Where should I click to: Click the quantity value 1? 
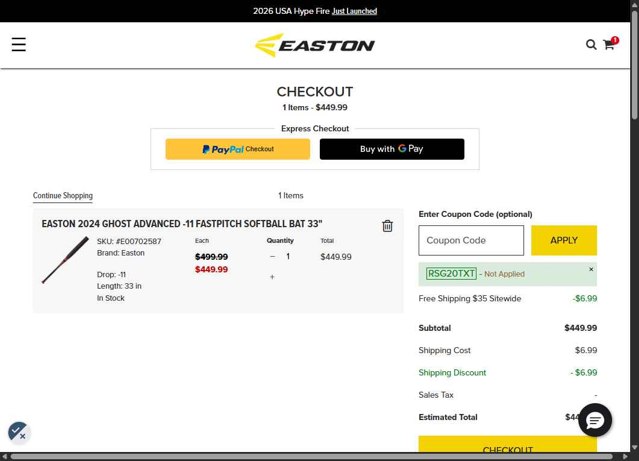pos(288,256)
